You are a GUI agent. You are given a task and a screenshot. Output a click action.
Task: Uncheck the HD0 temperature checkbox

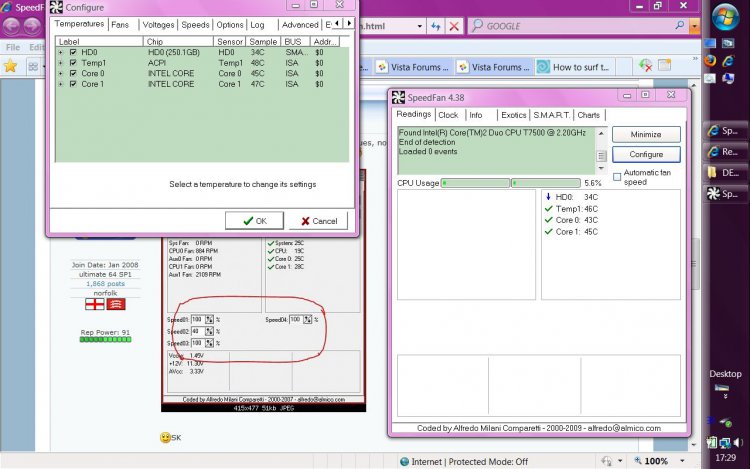click(73, 52)
